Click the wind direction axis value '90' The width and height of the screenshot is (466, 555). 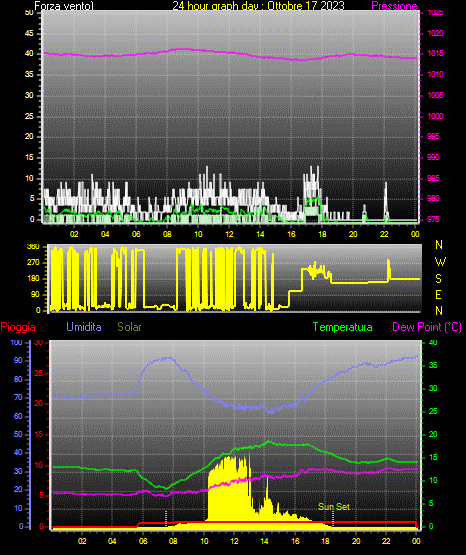tap(35, 294)
